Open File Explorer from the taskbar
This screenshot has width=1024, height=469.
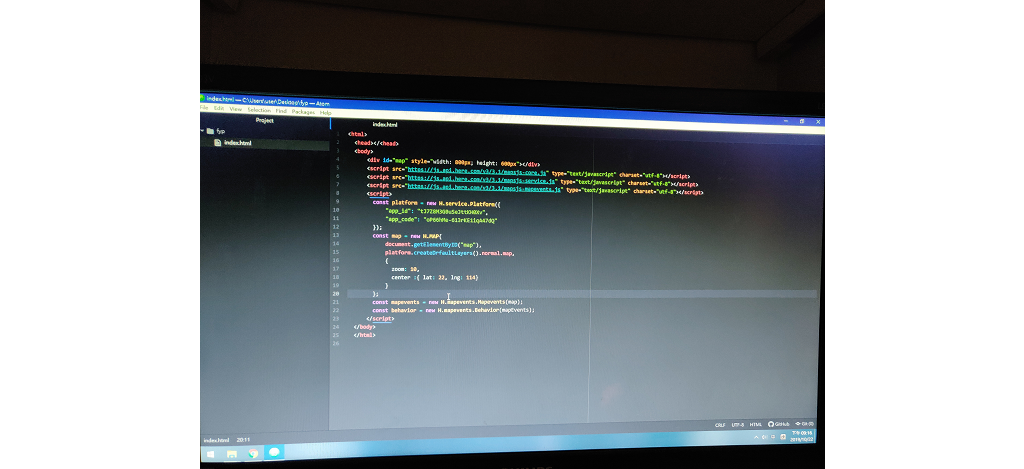point(231,454)
